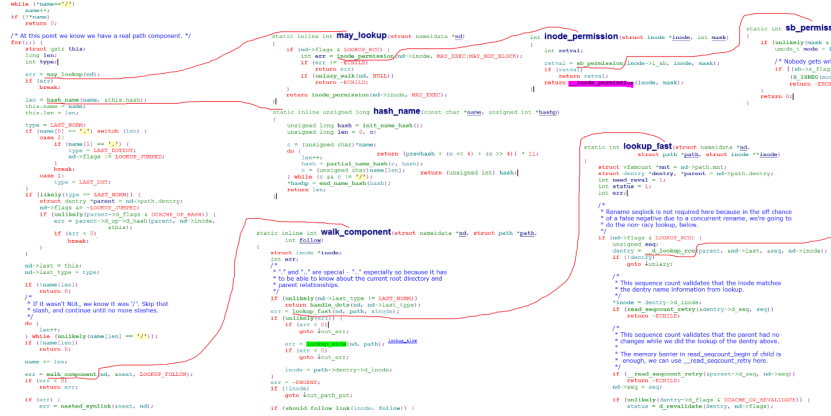This screenshot has height=416, width=831.
Task: Select underlined path parameter in walk_component signature
Action: point(526,233)
